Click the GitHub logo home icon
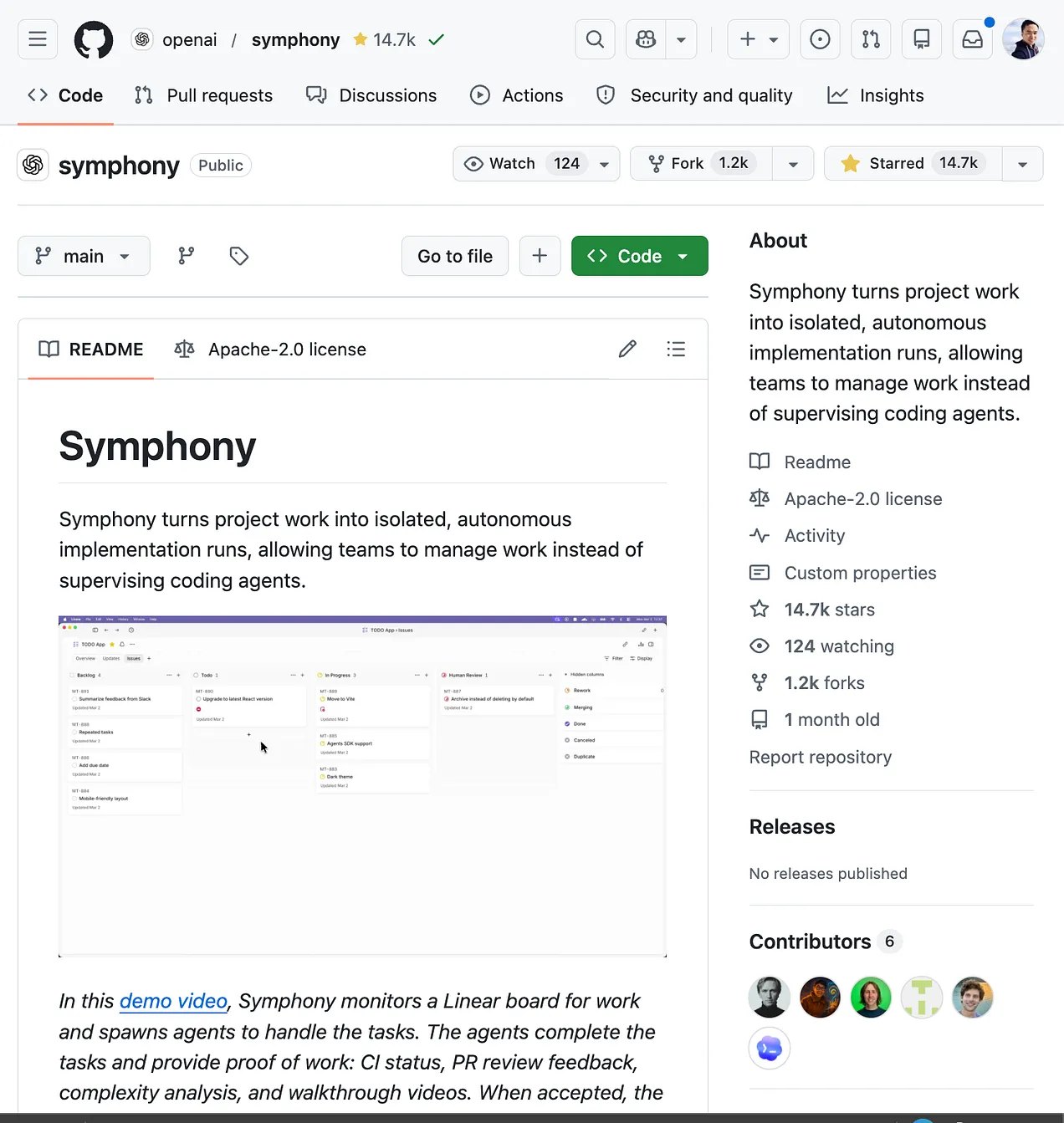 coord(94,39)
